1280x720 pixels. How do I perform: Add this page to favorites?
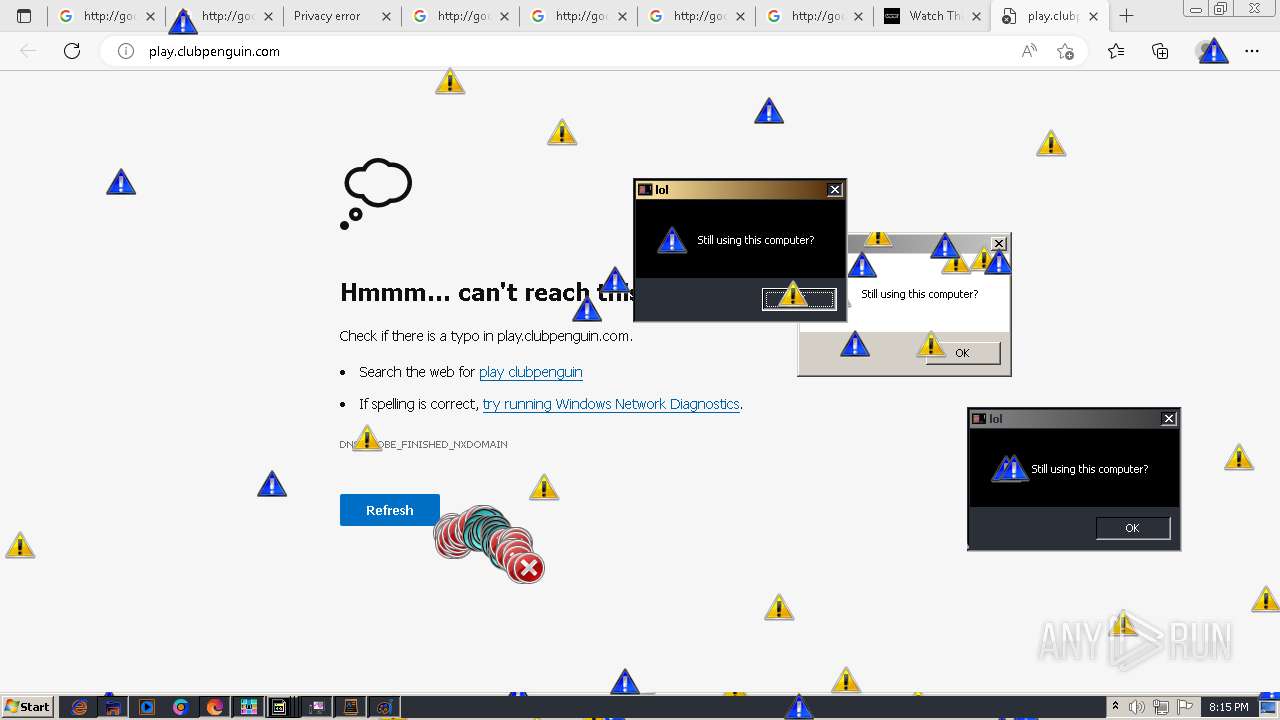pyautogui.click(x=1065, y=51)
